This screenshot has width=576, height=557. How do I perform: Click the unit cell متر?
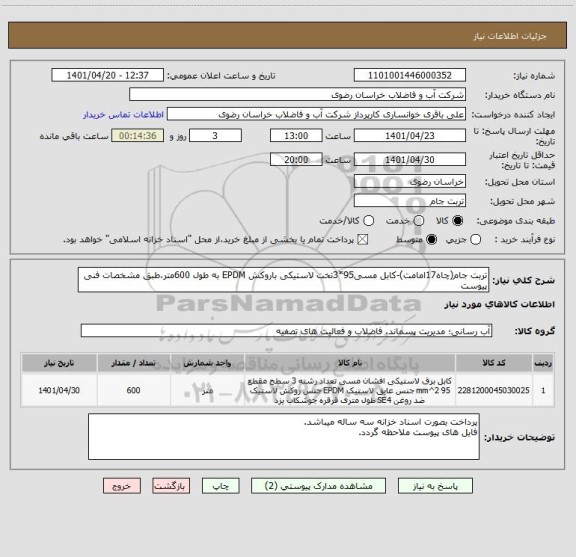(x=207, y=390)
